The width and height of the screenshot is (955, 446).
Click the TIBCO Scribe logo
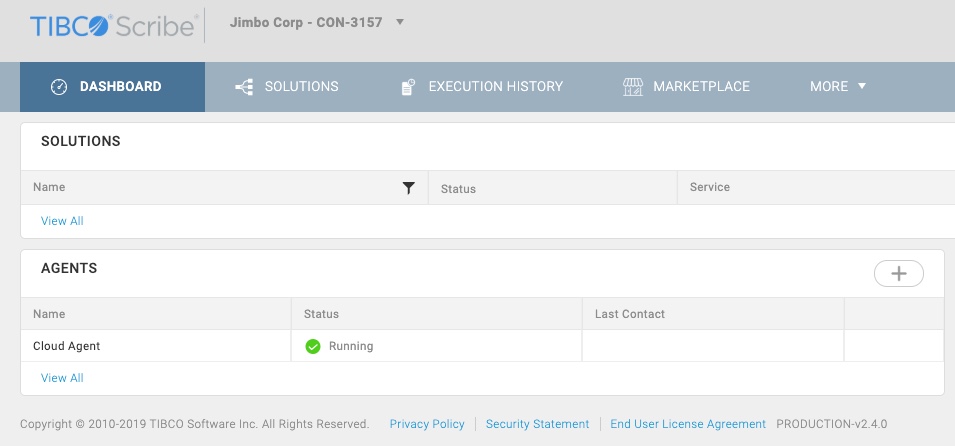[114, 26]
